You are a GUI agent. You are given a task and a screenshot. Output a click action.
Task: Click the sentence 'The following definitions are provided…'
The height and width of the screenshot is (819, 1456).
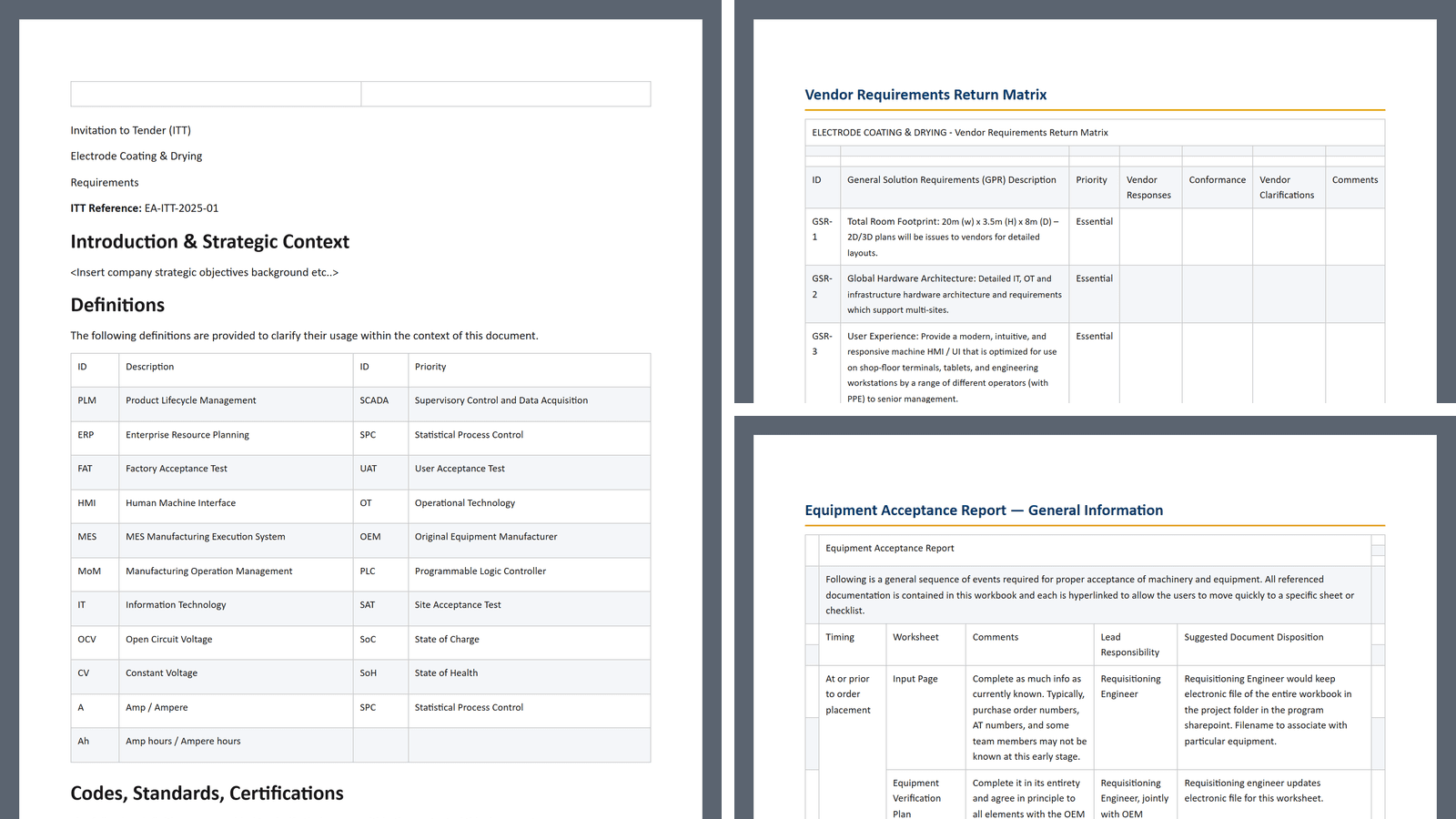[304, 335]
